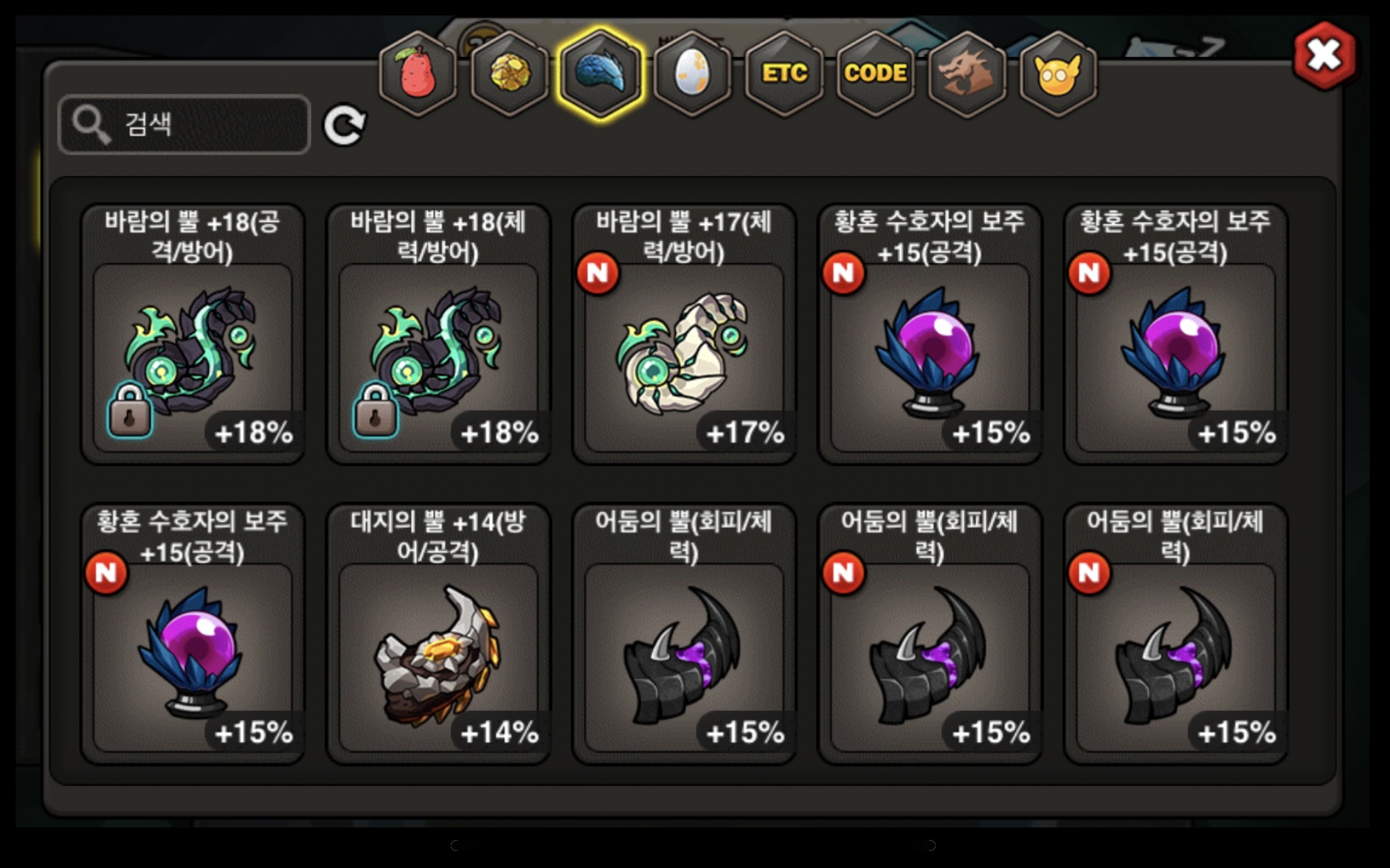Viewport: 1390px width, 868px height.
Task: Switch to the gold nugget category tab
Action: click(509, 74)
